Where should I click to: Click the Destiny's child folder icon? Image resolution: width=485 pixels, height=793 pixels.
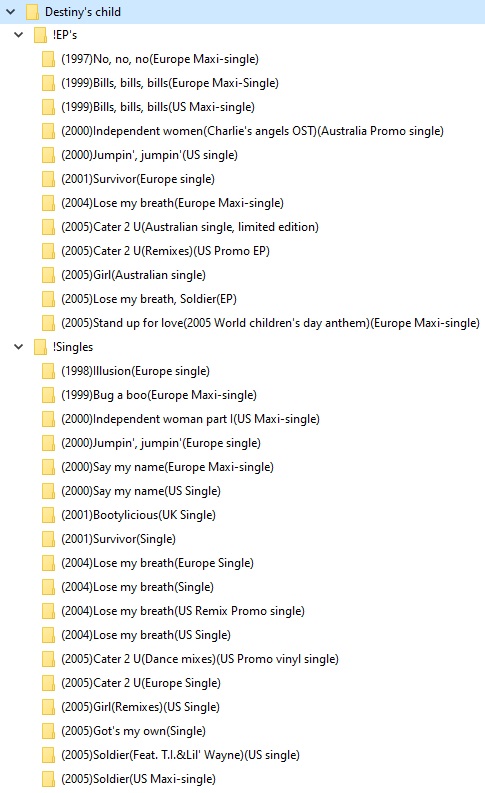click(32, 11)
